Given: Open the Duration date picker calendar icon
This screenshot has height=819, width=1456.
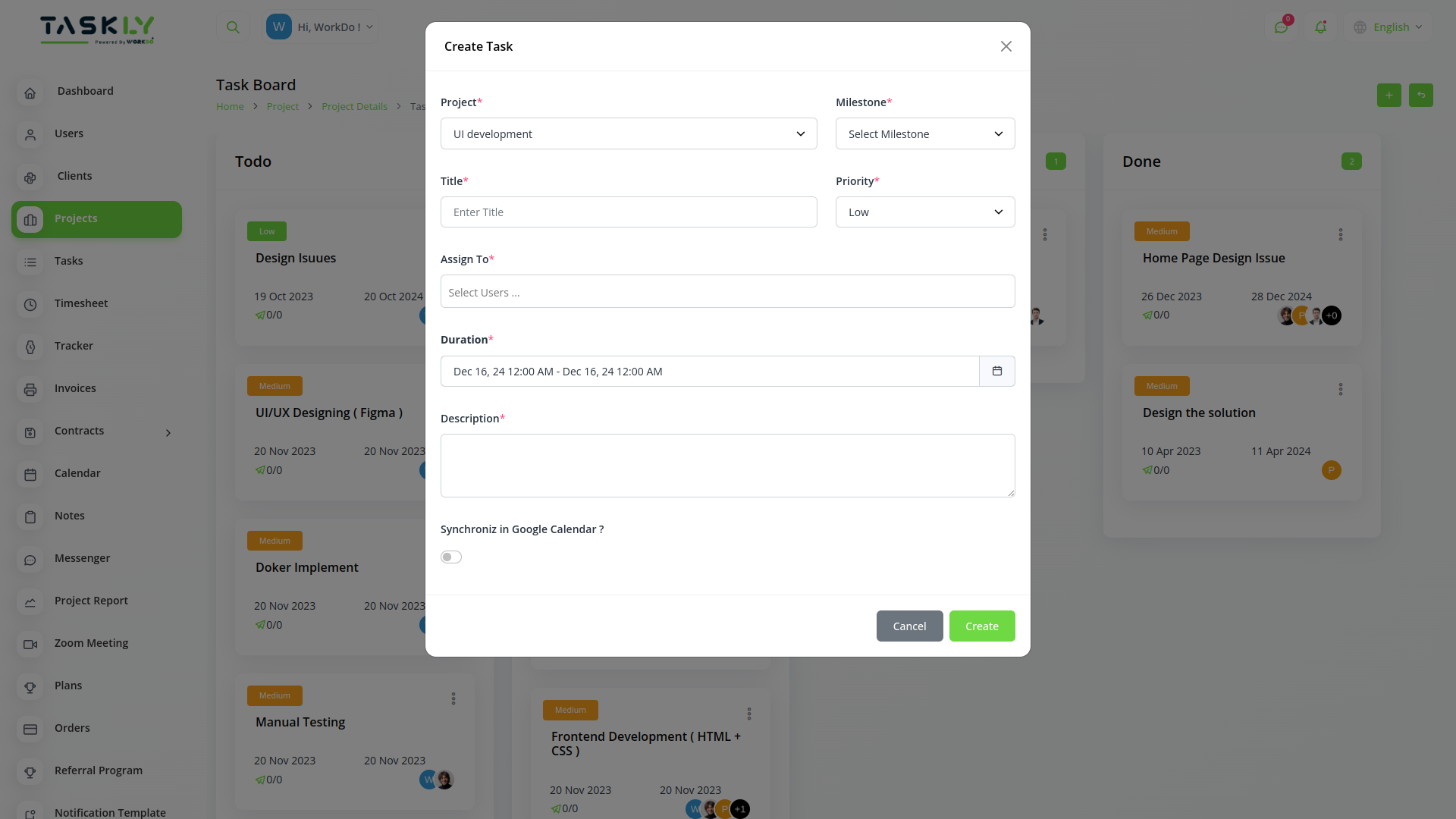Looking at the screenshot, I should click(x=997, y=371).
